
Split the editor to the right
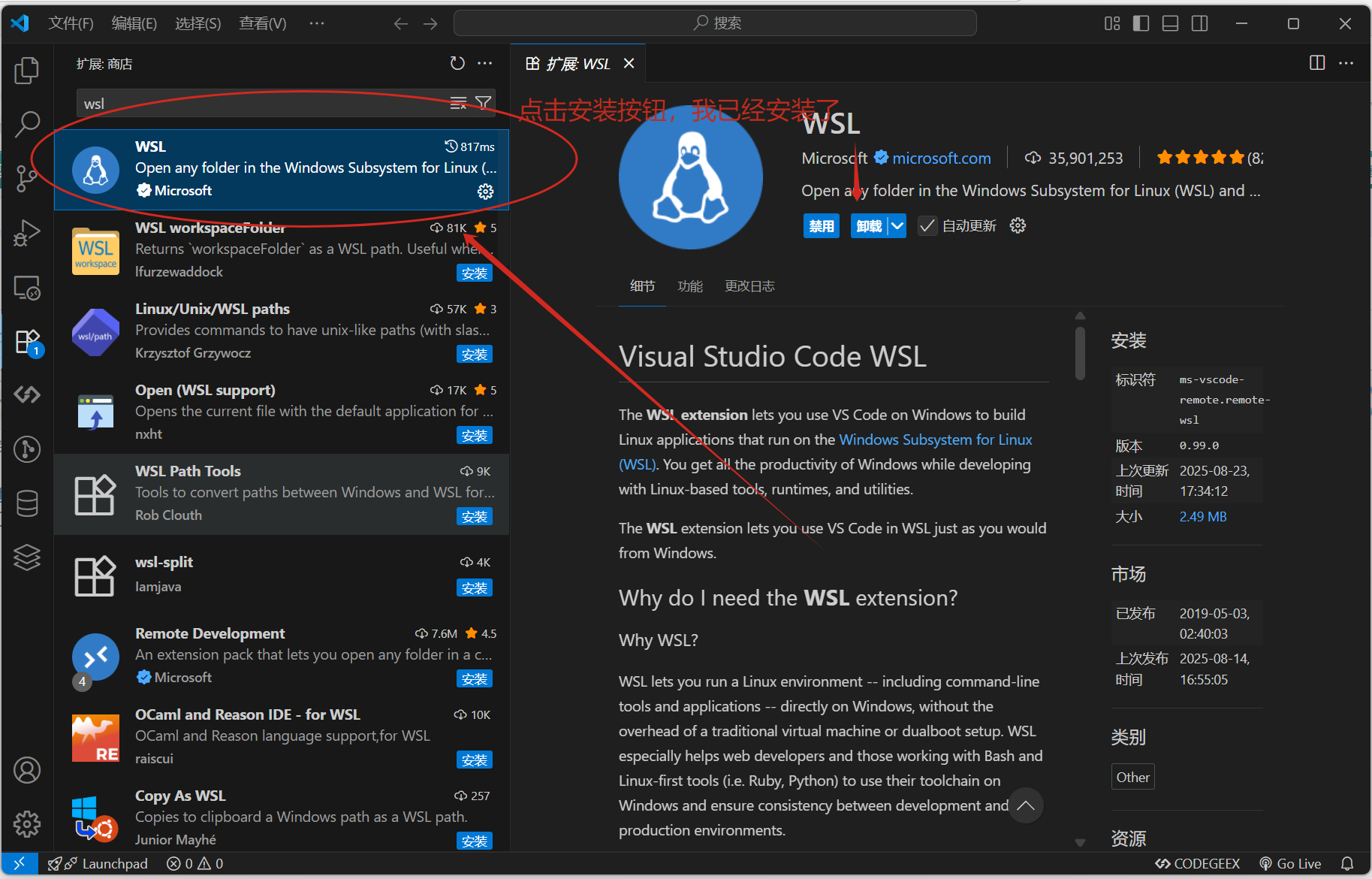tap(1317, 63)
